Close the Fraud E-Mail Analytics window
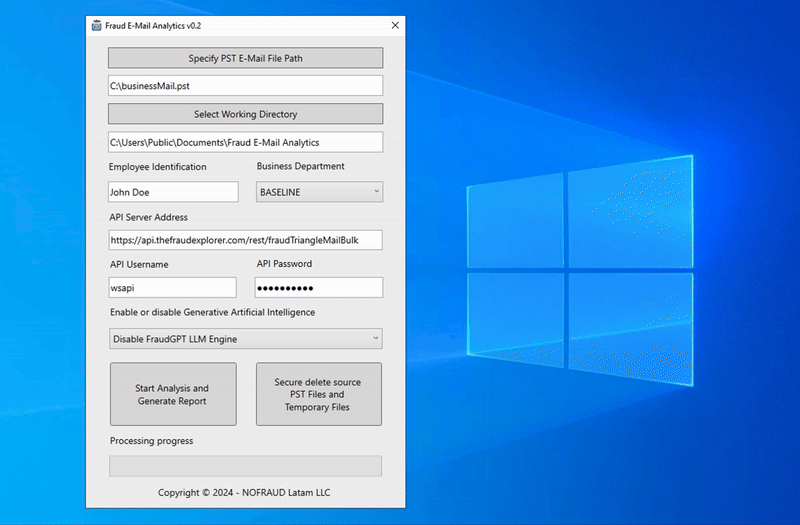Image resolution: width=800 pixels, height=525 pixels. pyautogui.click(x=395, y=26)
